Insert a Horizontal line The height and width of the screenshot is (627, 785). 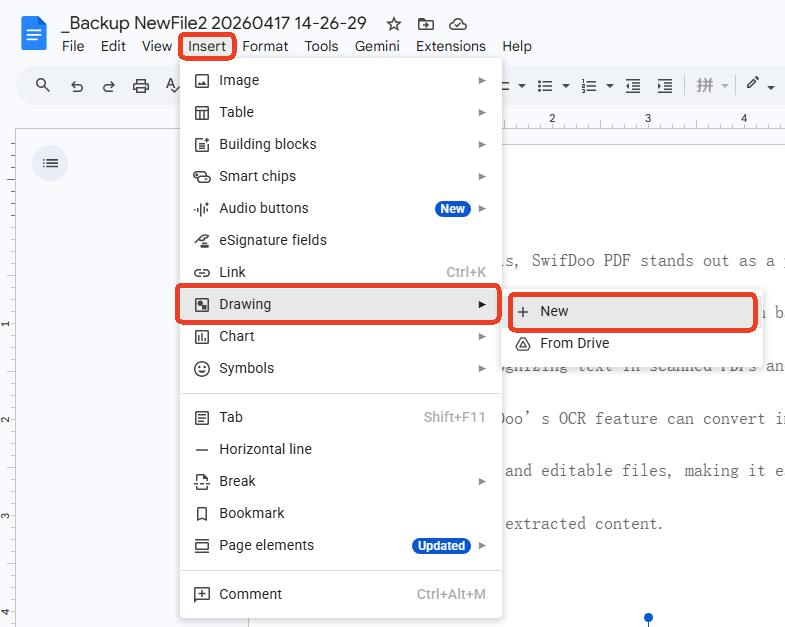click(340, 449)
